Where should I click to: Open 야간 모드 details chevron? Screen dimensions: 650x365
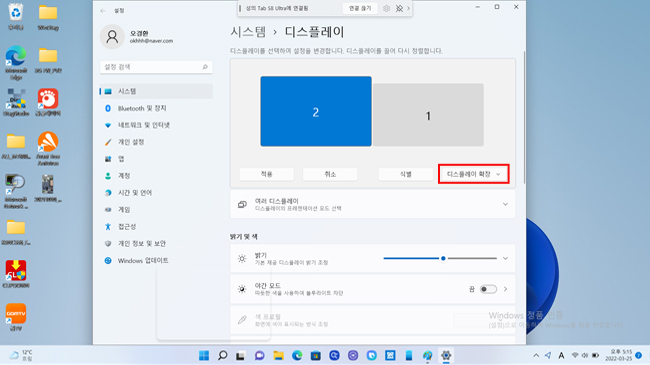pos(505,289)
